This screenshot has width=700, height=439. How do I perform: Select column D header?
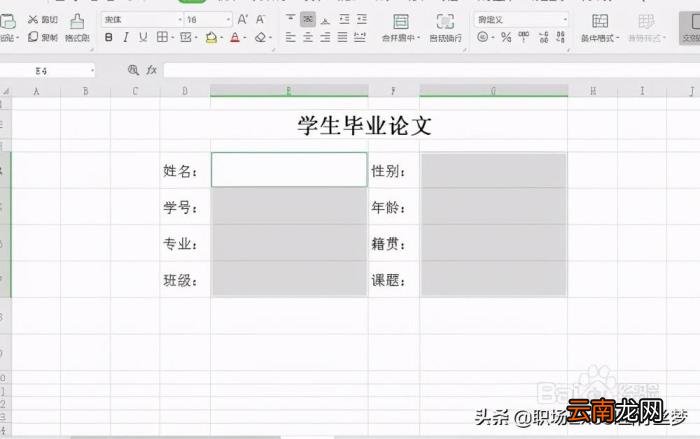(185, 91)
